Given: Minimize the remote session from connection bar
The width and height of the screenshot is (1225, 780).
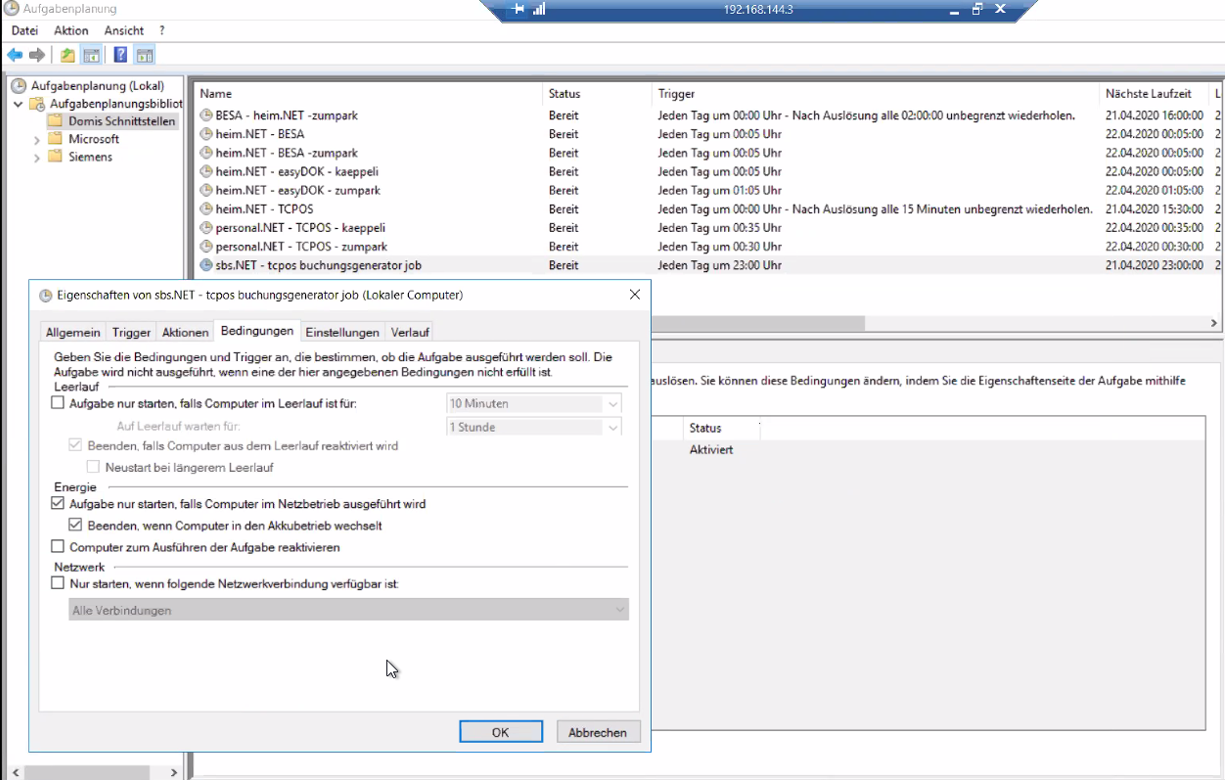Looking at the screenshot, I should 954,9.
